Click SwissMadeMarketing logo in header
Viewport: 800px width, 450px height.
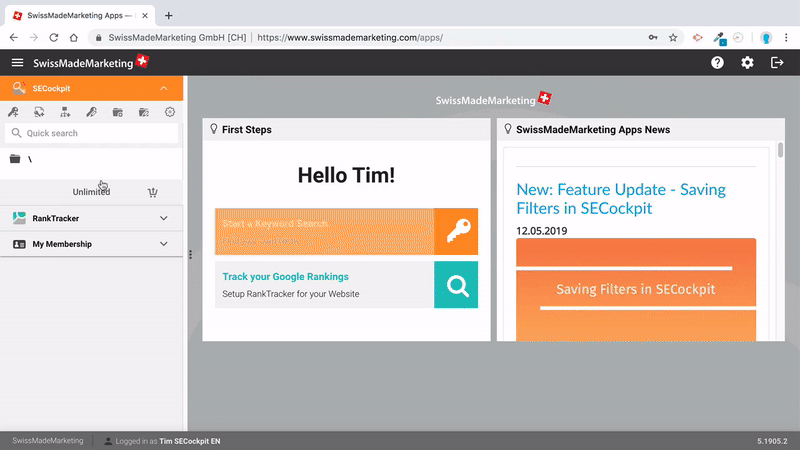90,63
